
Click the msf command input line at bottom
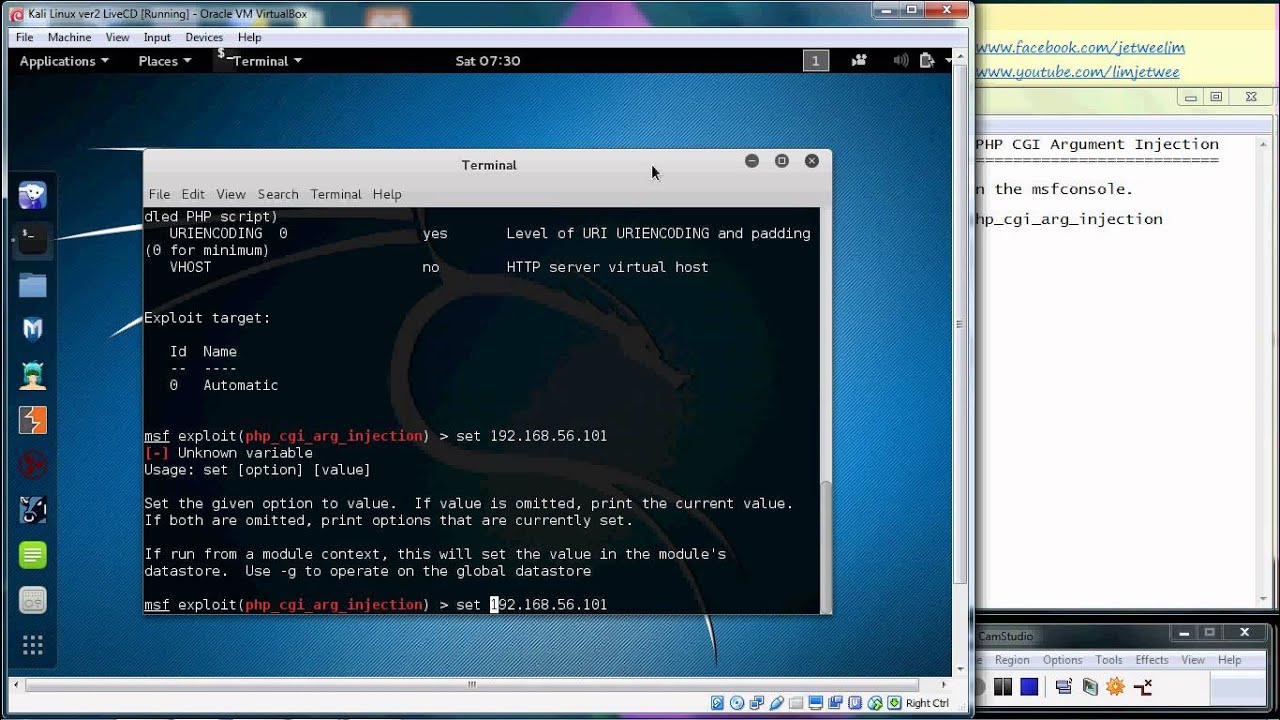482,605
